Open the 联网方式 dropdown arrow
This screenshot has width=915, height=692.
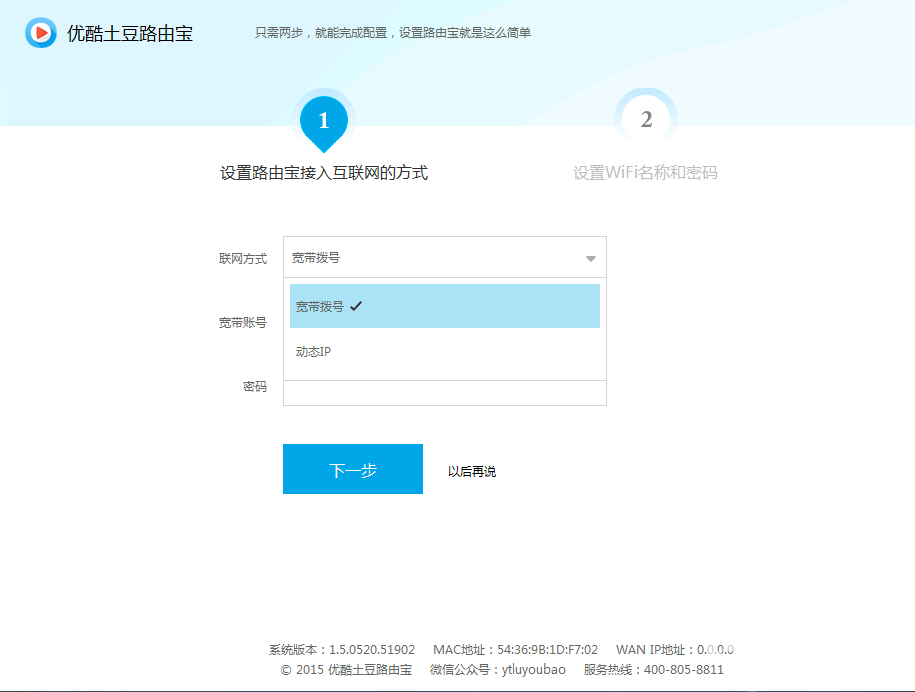point(591,258)
